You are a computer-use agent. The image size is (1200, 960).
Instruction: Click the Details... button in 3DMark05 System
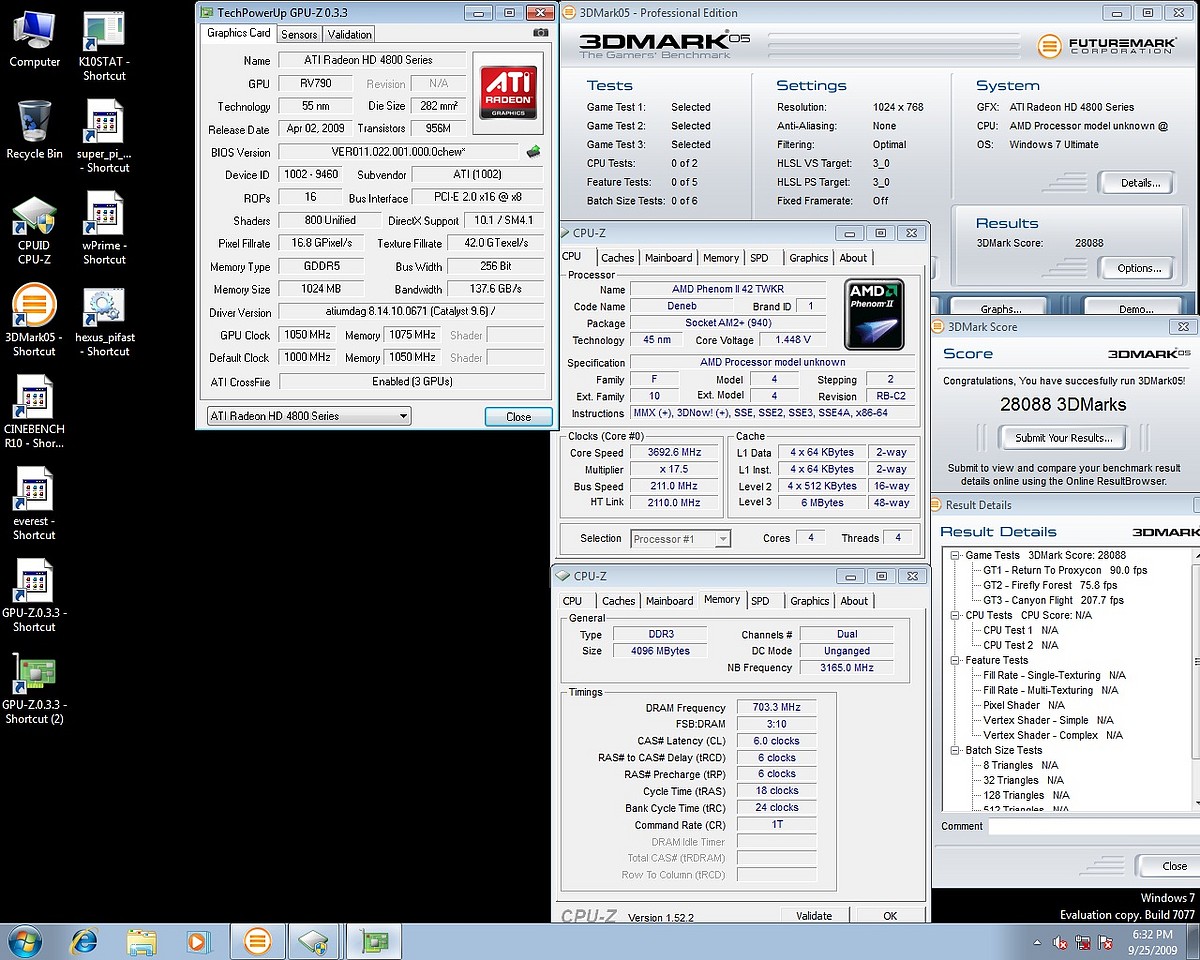(x=1141, y=183)
